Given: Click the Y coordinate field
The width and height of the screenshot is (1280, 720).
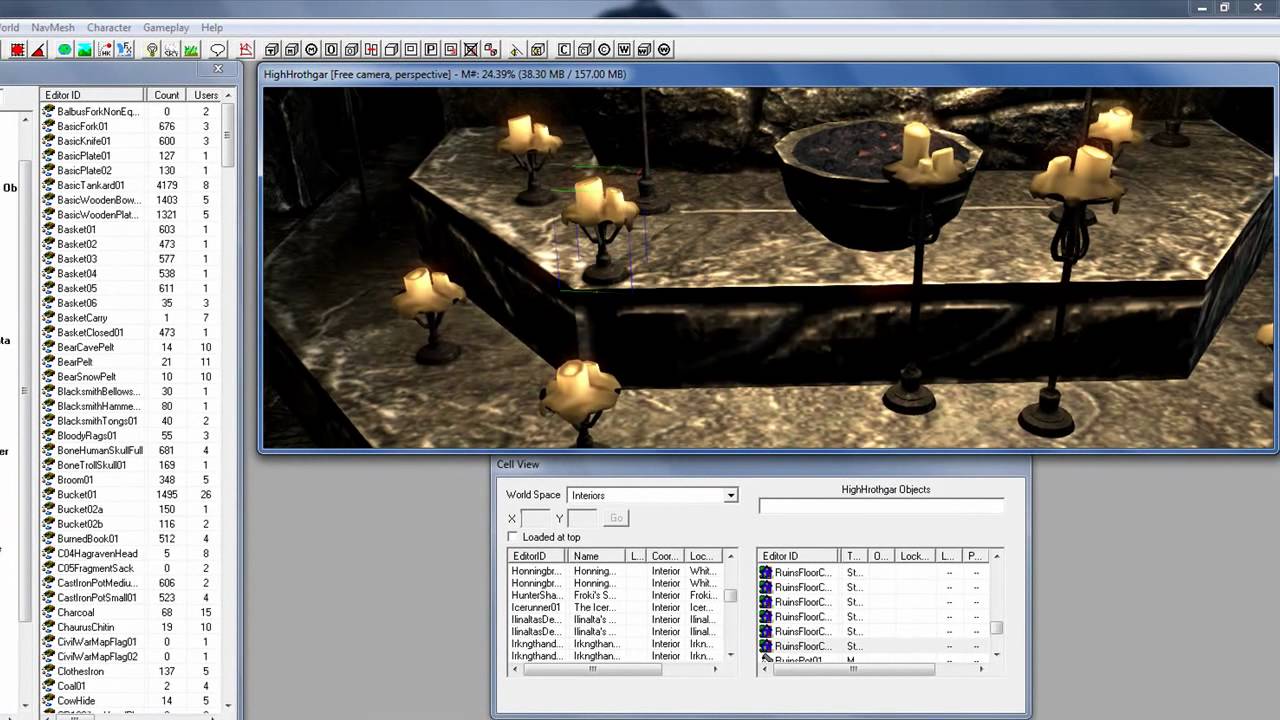Looking at the screenshot, I should (x=582, y=518).
